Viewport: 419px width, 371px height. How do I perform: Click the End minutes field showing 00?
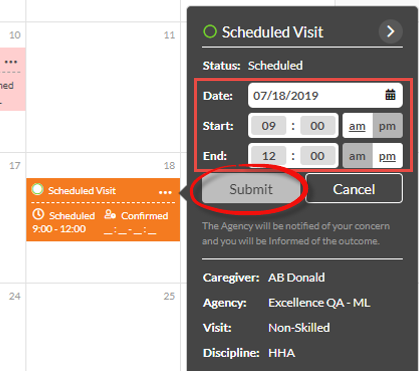[x=317, y=156]
